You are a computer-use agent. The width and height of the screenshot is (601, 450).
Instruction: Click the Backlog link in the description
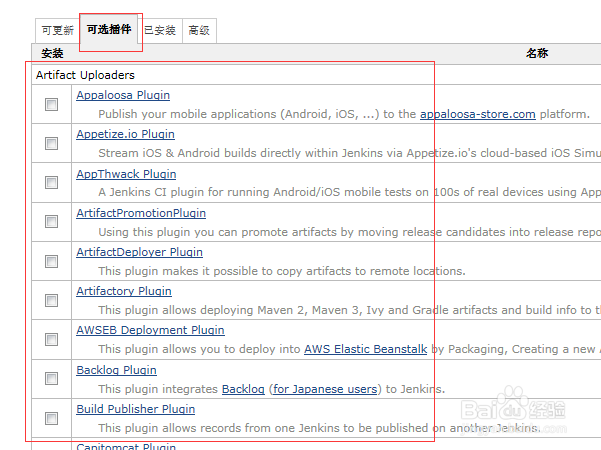243,389
